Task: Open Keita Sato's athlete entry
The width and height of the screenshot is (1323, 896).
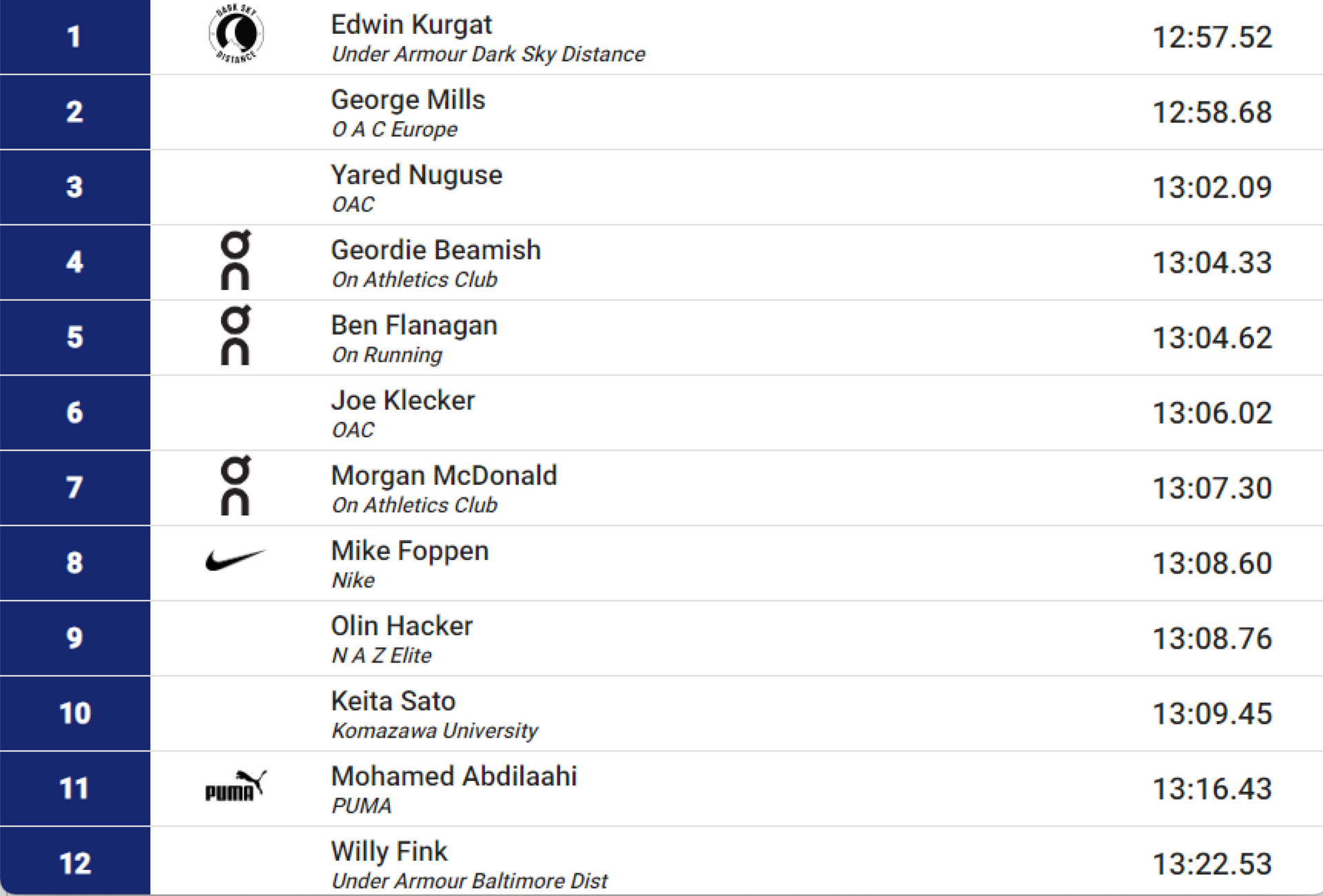Action: (393, 700)
